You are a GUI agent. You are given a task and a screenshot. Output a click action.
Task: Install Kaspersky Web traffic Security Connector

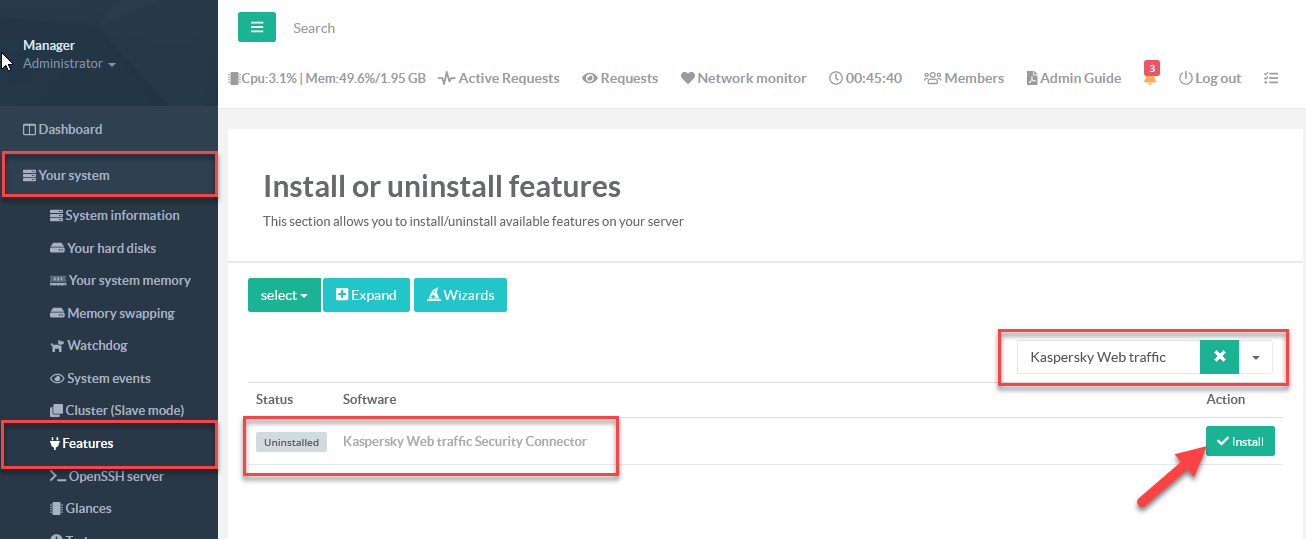(1240, 441)
